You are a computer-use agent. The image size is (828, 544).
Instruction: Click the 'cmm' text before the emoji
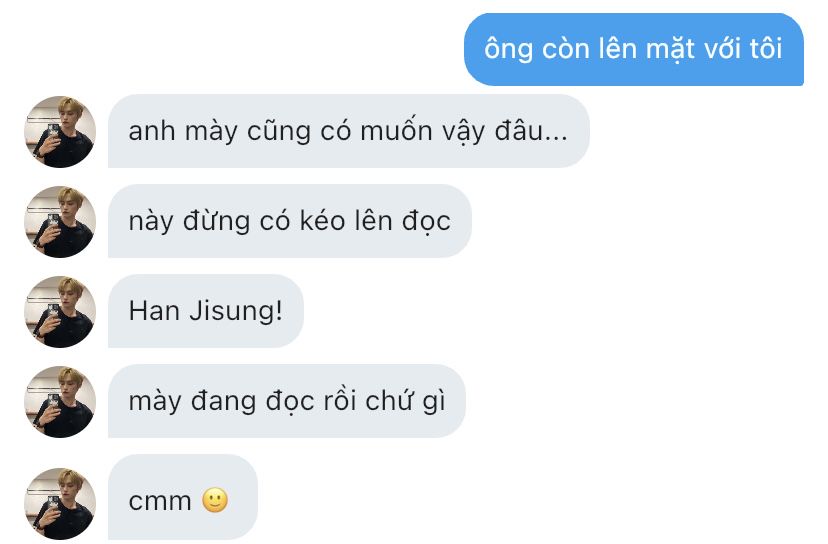point(160,501)
